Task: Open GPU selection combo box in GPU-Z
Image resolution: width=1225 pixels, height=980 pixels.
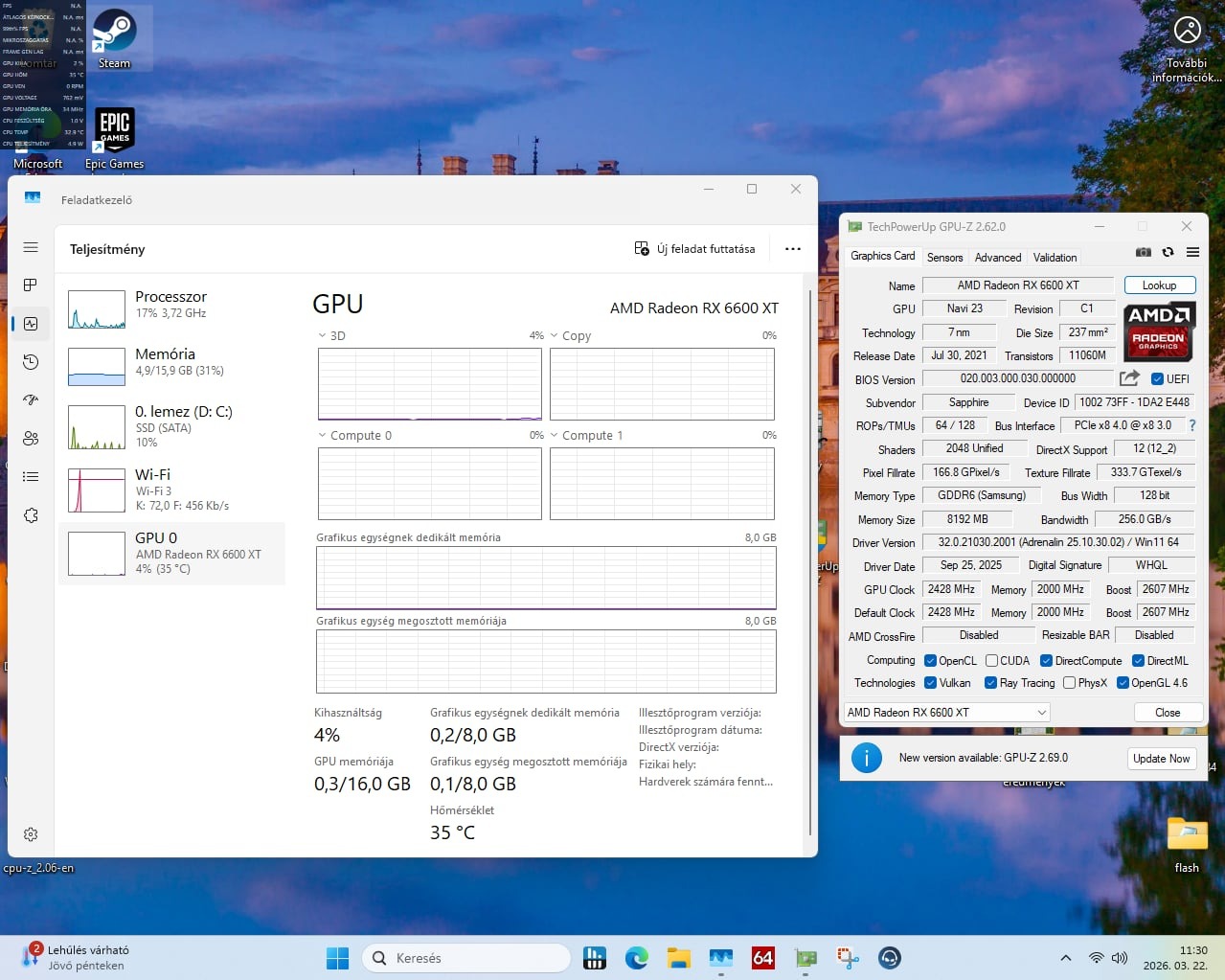Action: tap(946, 712)
